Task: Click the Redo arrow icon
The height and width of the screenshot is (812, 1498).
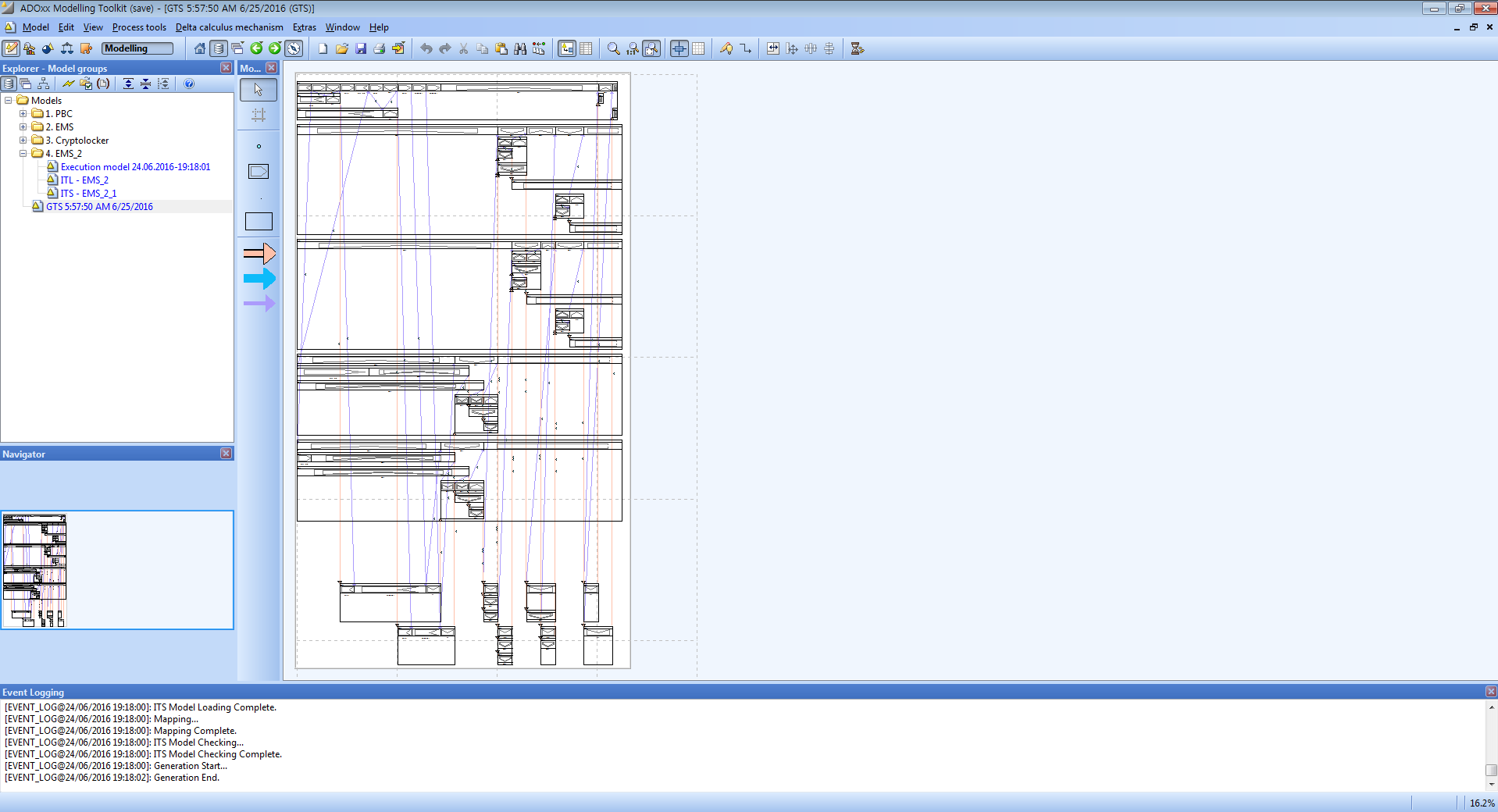Action: pos(445,48)
